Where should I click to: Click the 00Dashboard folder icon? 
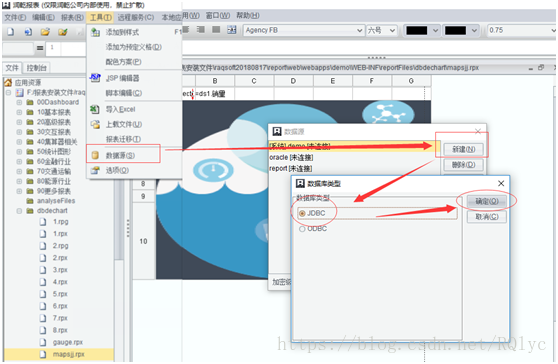pyautogui.click(x=30, y=102)
